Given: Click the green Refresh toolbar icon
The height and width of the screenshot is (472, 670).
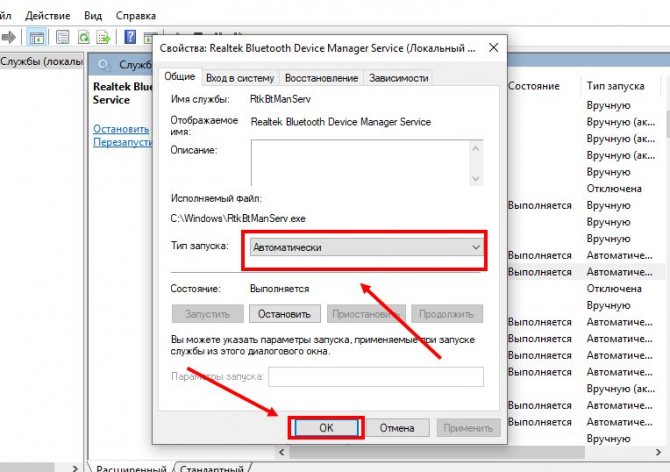Looking at the screenshot, I should [x=83, y=38].
